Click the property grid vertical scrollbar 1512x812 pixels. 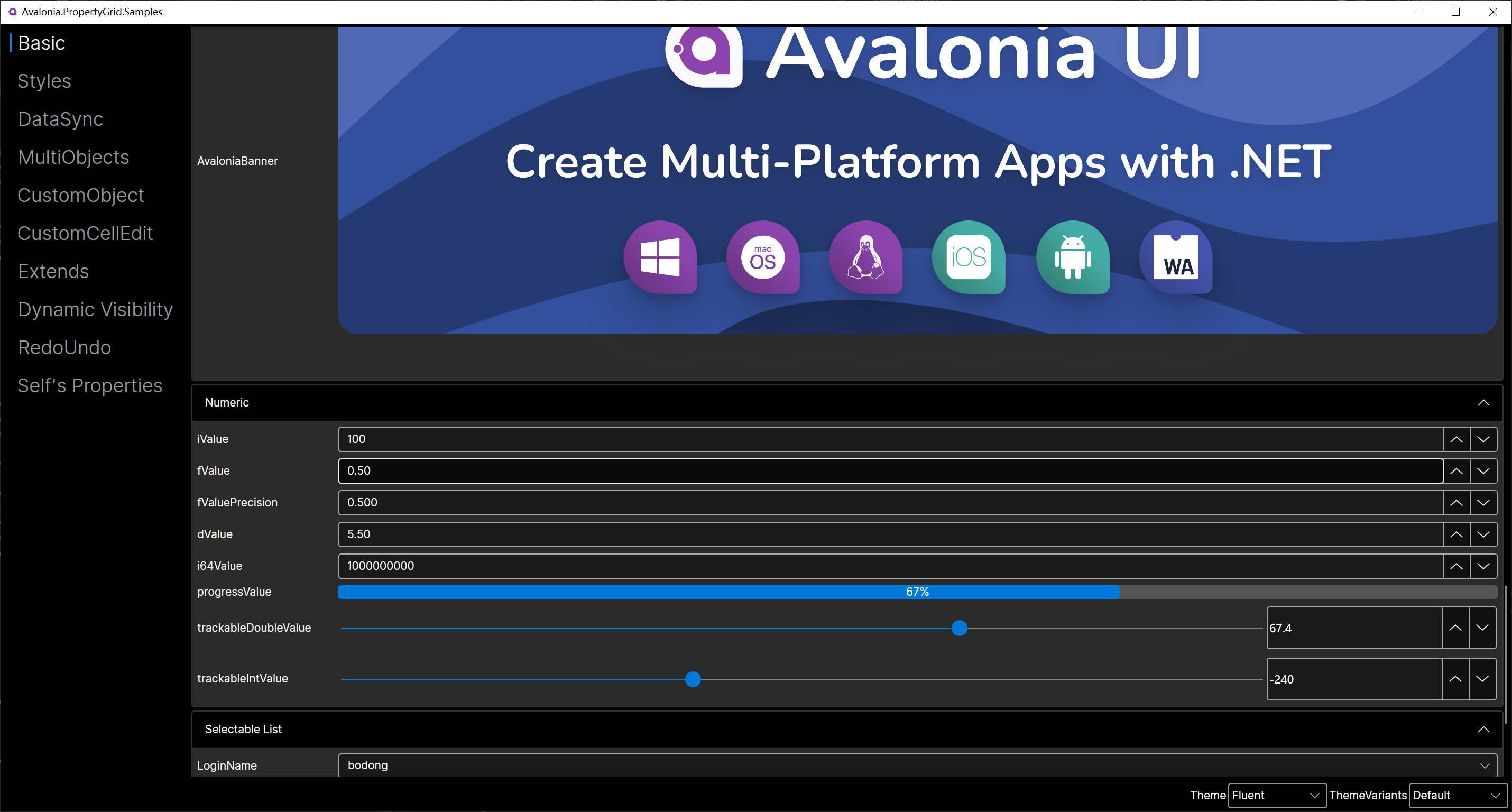tap(1507, 653)
